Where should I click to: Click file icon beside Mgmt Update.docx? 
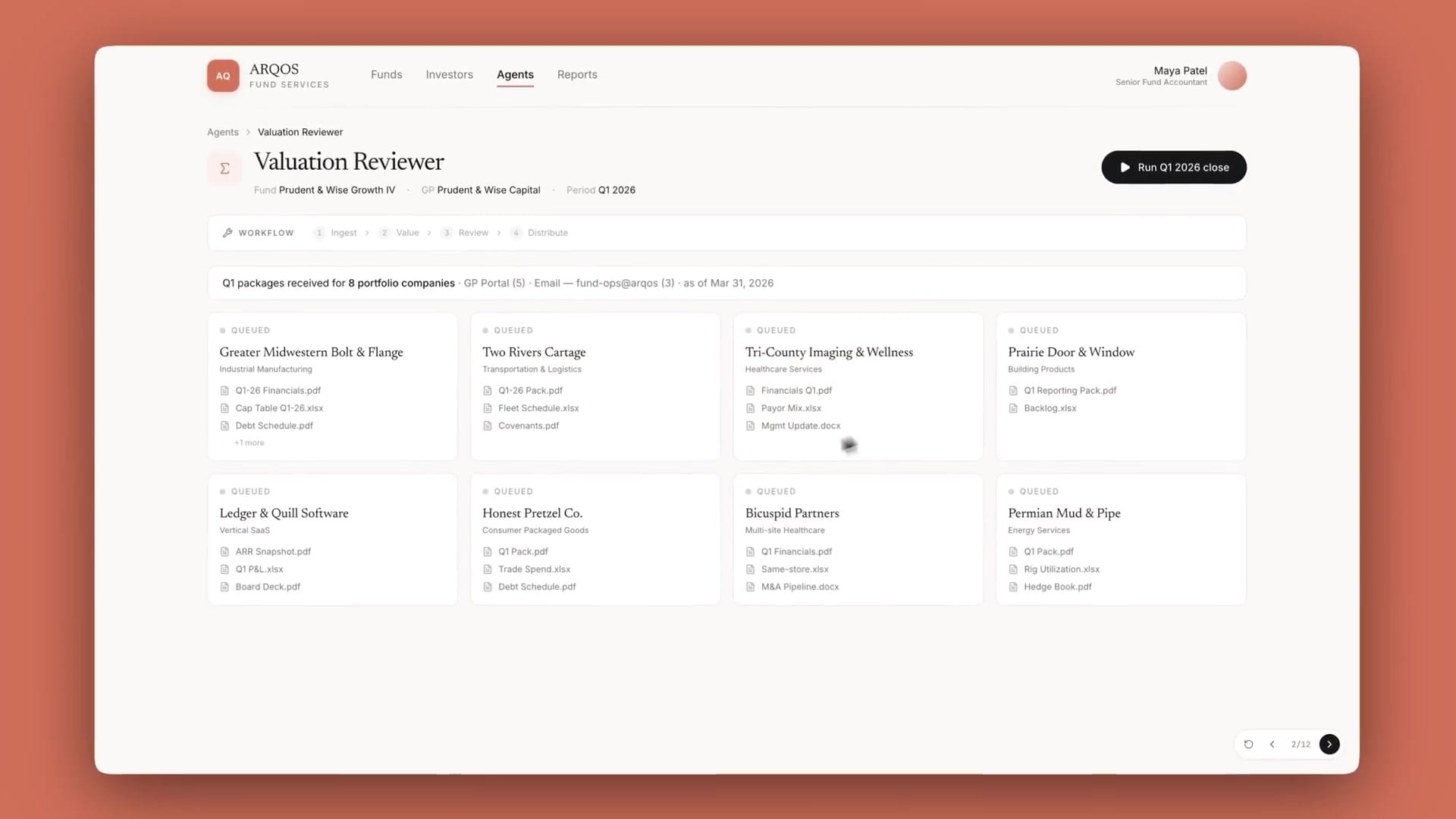click(x=750, y=425)
